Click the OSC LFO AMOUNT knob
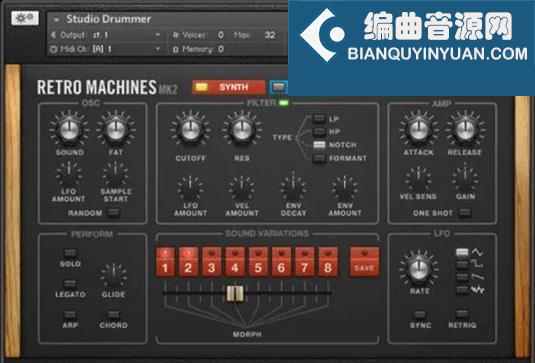Image resolution: width=535 pixels, height=363 pixels. tap(69, 176)
